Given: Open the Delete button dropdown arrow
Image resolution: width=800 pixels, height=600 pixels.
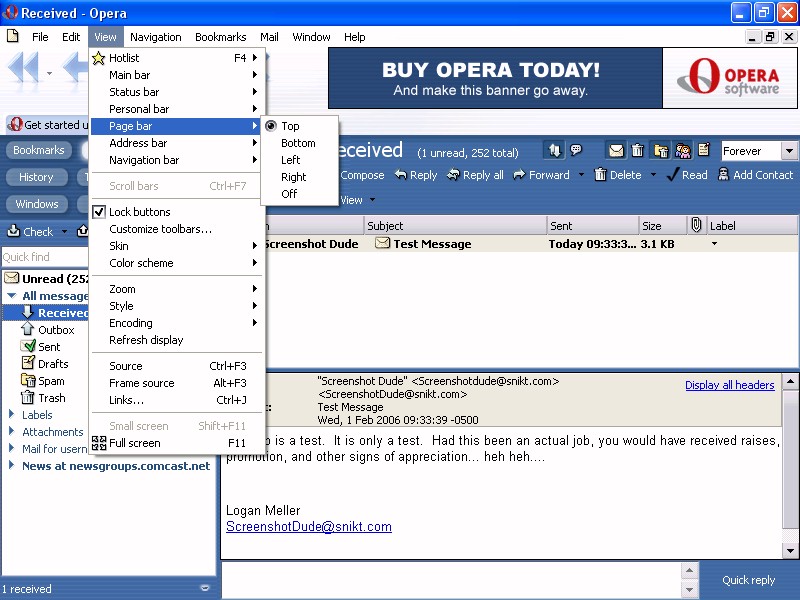Looking at the screenshot, I should (653, 175).
